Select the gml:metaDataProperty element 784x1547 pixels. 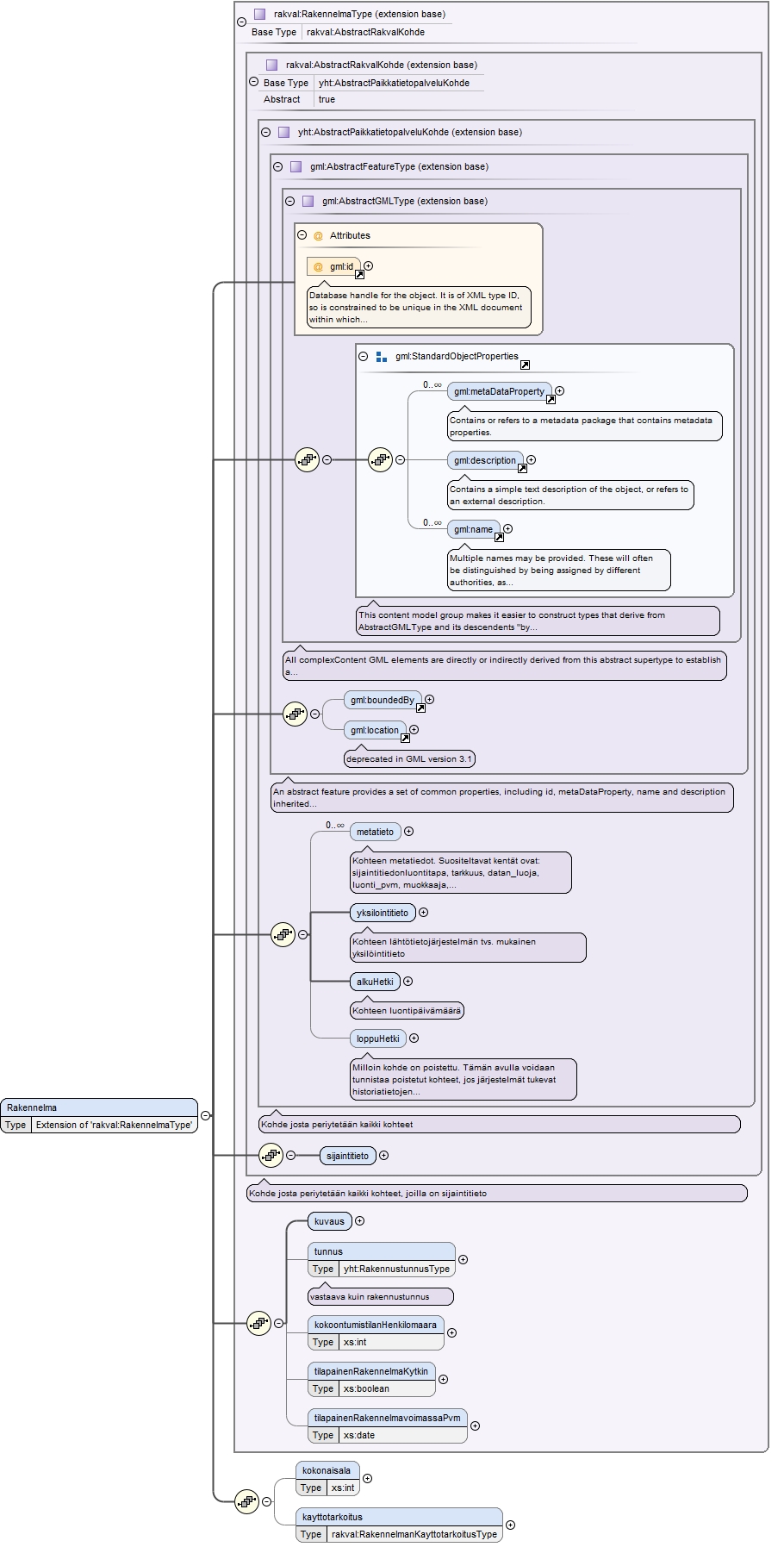(500, 391)
